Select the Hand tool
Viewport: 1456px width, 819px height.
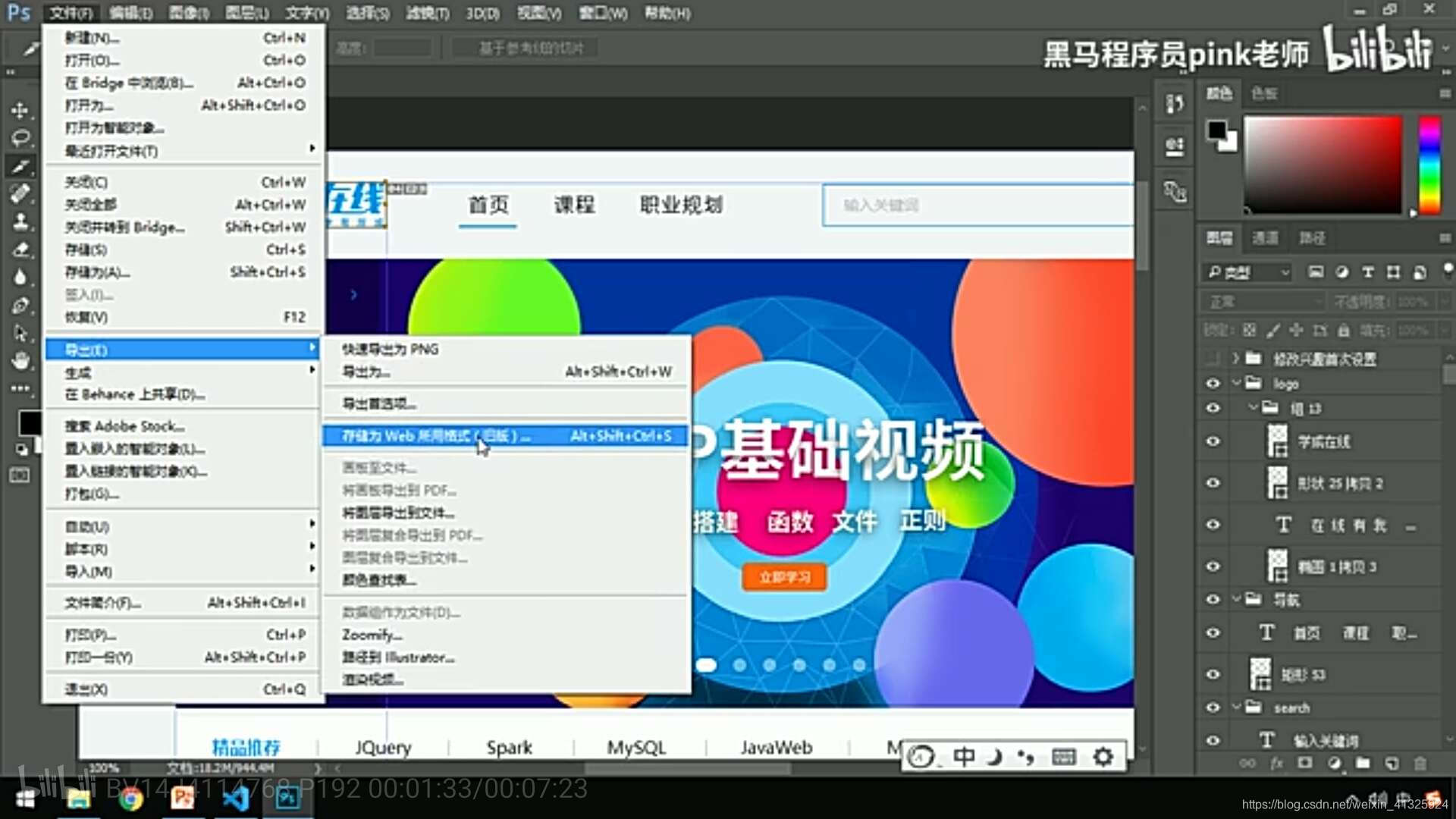point(20,360)
